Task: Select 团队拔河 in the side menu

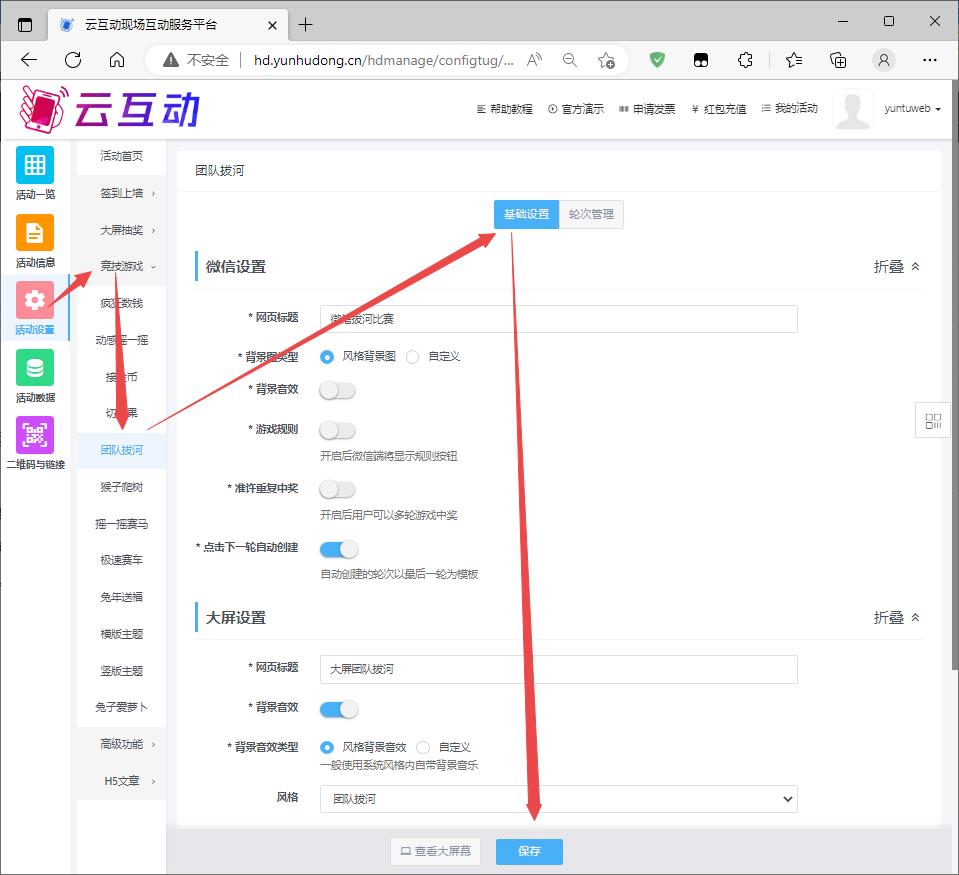Action: [x=121, y=450]
